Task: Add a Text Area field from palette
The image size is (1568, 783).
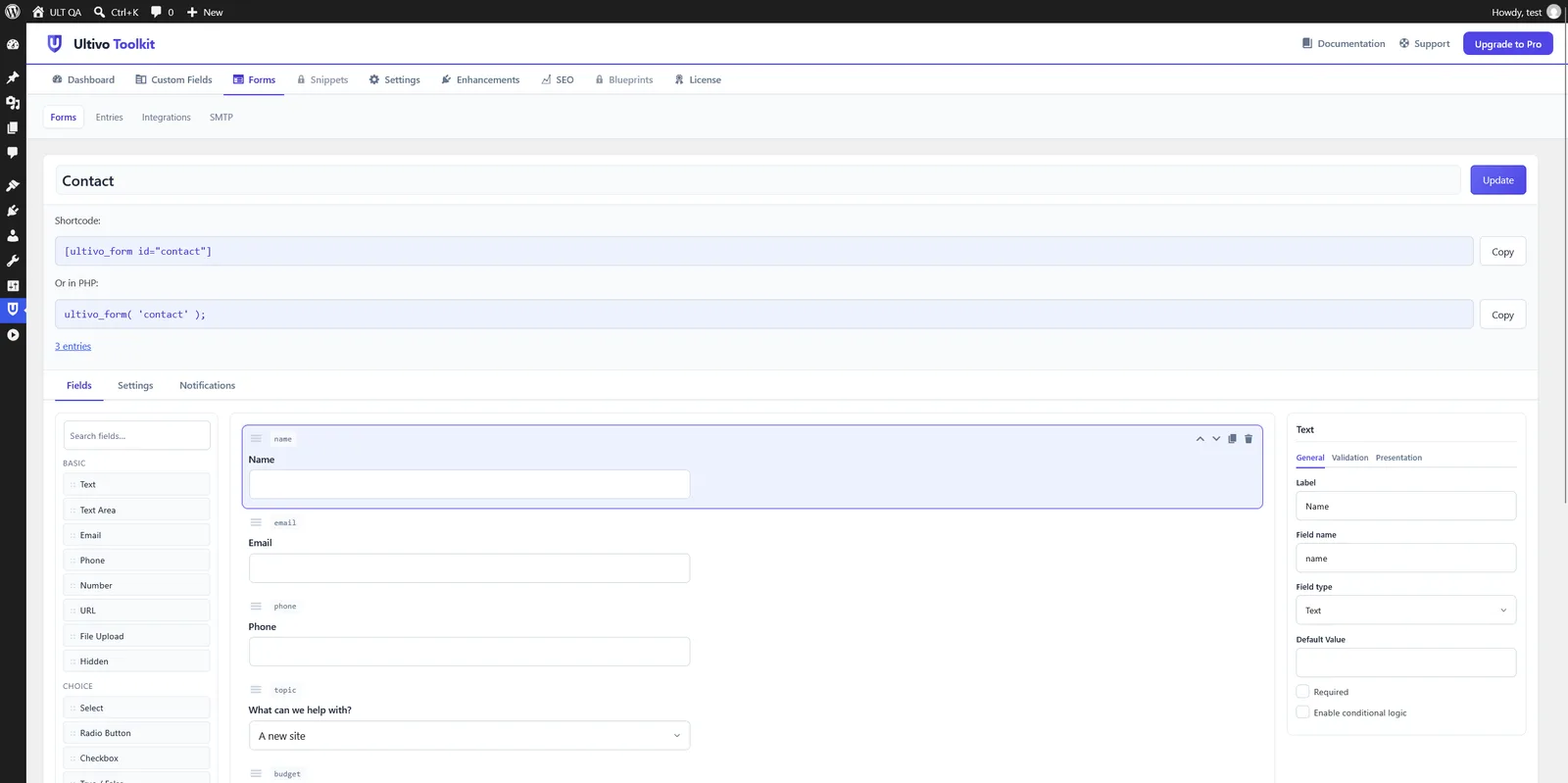Action: pos(137,510)
